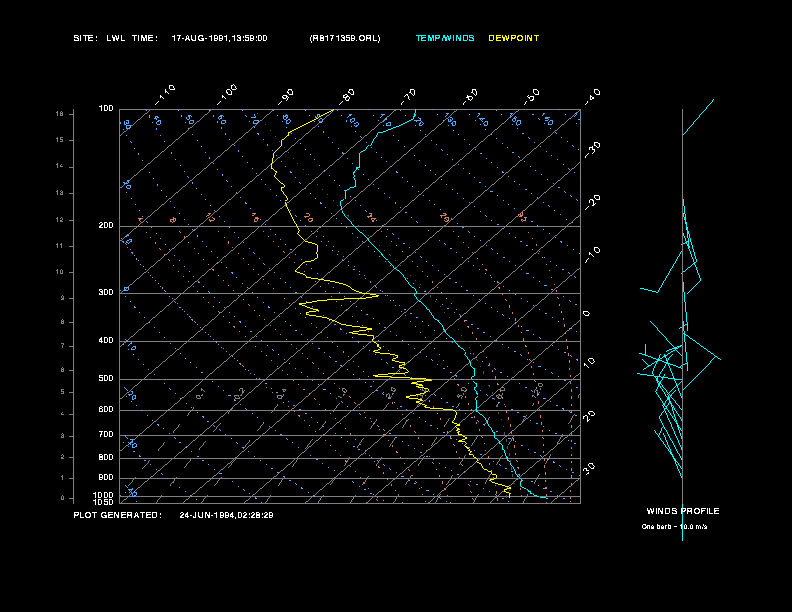The width and height of the screenshot is (792, 612).
Task: Click the '-30' temperature label on right axis
Action: pos(592,150)
